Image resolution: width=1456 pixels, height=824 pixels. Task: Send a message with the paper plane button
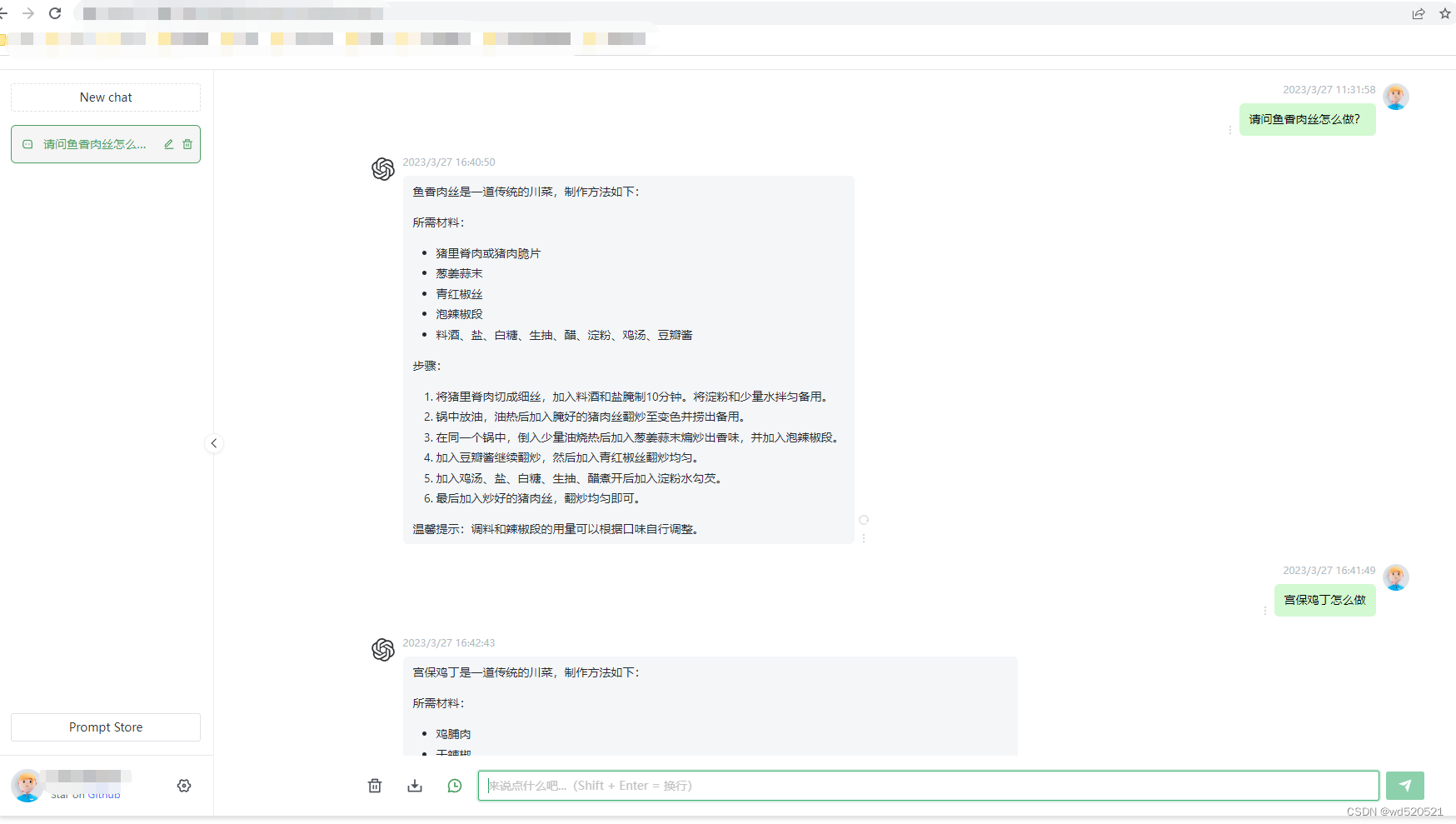tap(1404, 785)
